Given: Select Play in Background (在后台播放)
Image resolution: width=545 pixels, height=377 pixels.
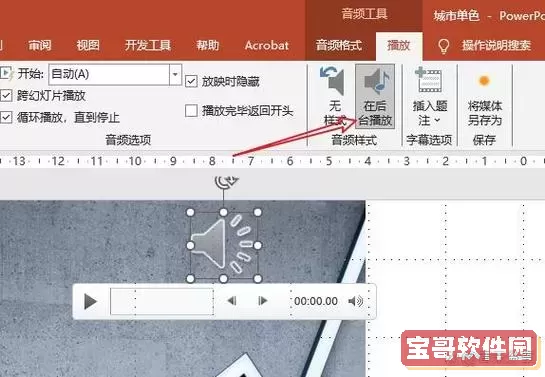Looking at the screenshot, I should pos(375,97).
